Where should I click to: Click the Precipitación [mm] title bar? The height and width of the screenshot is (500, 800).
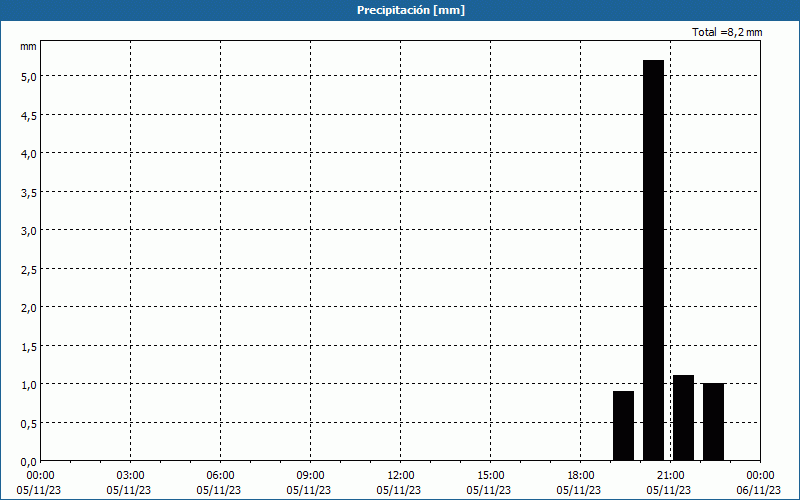pos(400,10)
